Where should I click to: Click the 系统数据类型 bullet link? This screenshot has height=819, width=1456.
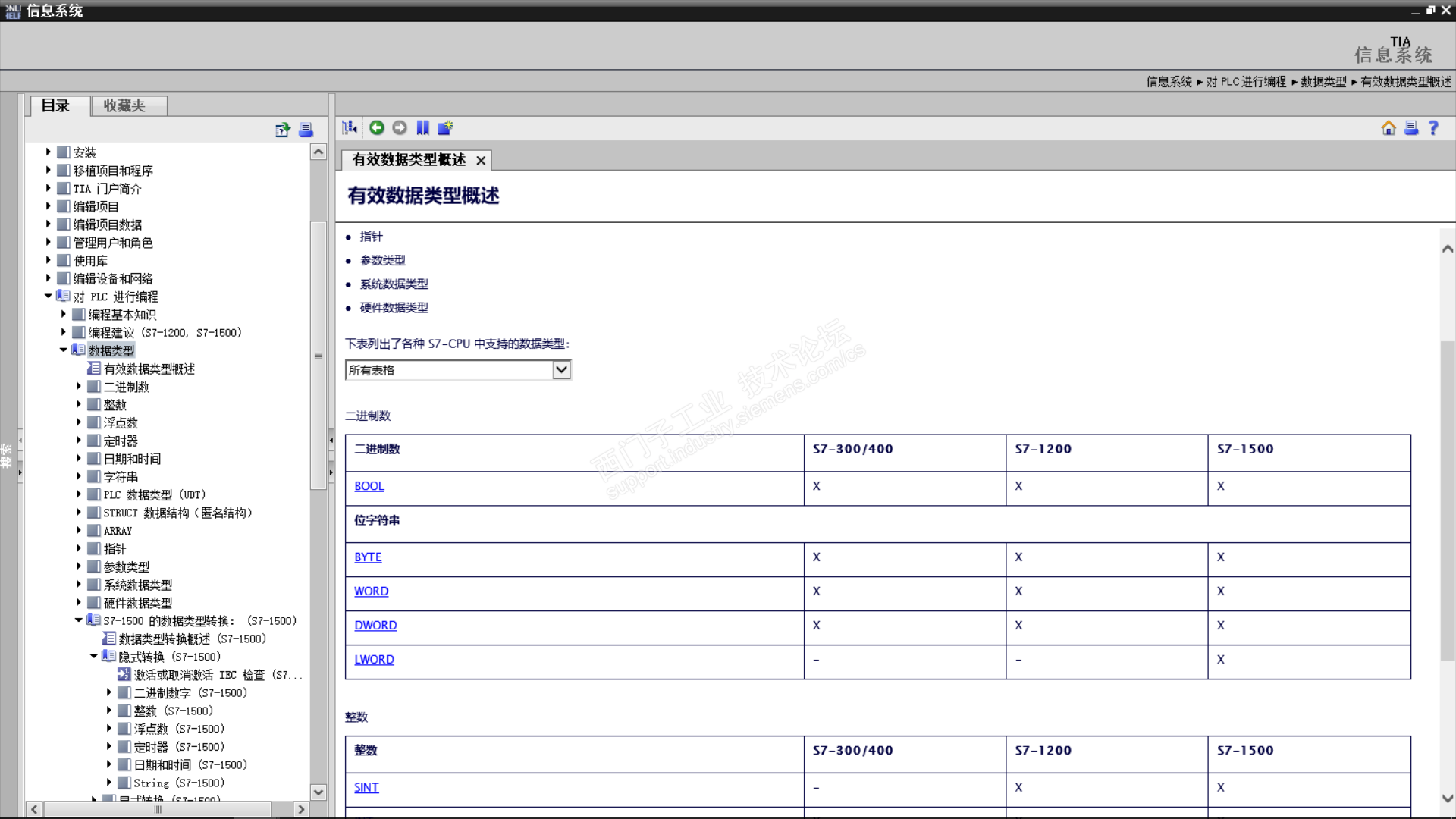click(394, 284)
